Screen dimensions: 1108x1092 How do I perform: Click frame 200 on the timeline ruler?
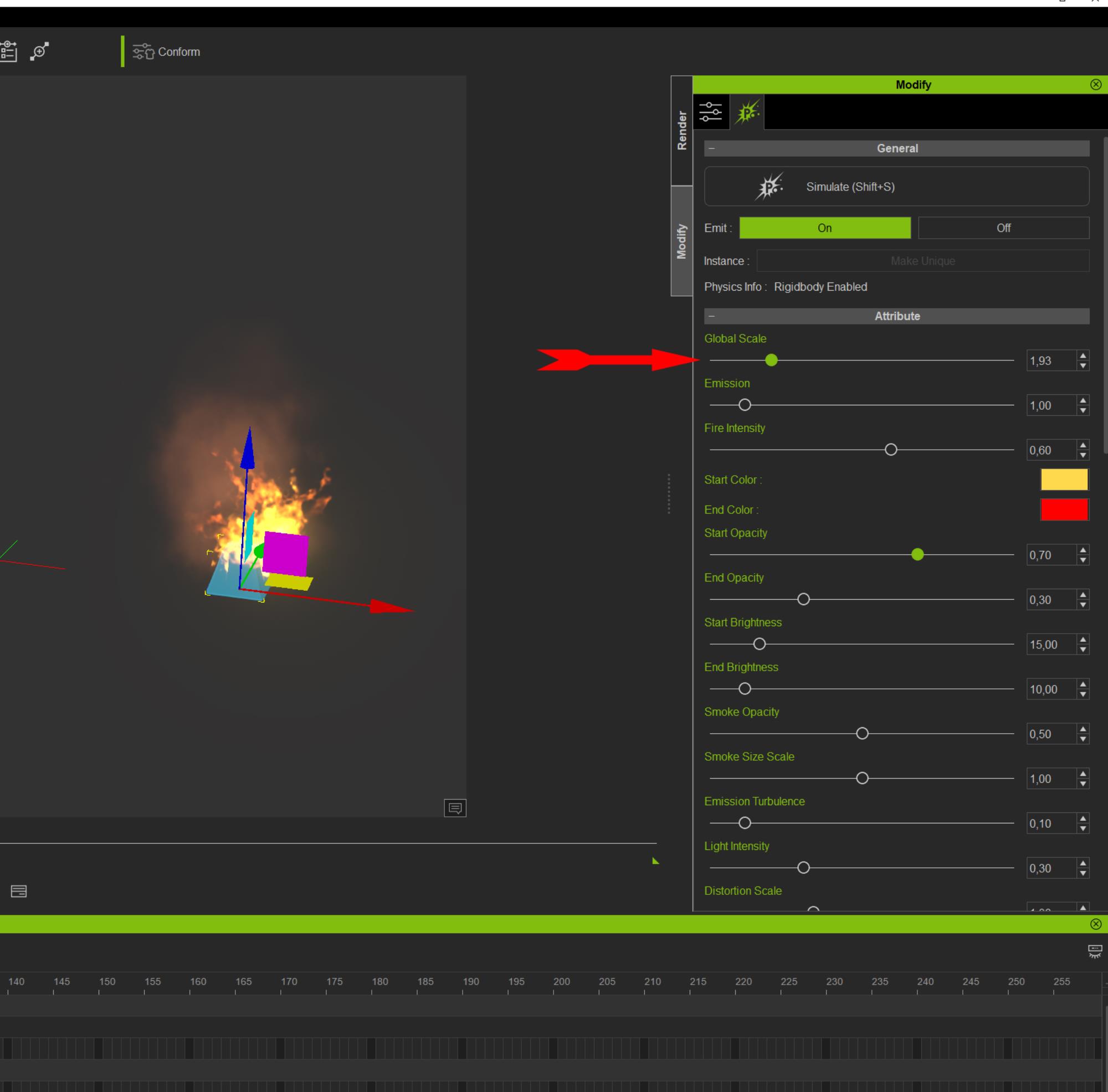click(561, 982)
